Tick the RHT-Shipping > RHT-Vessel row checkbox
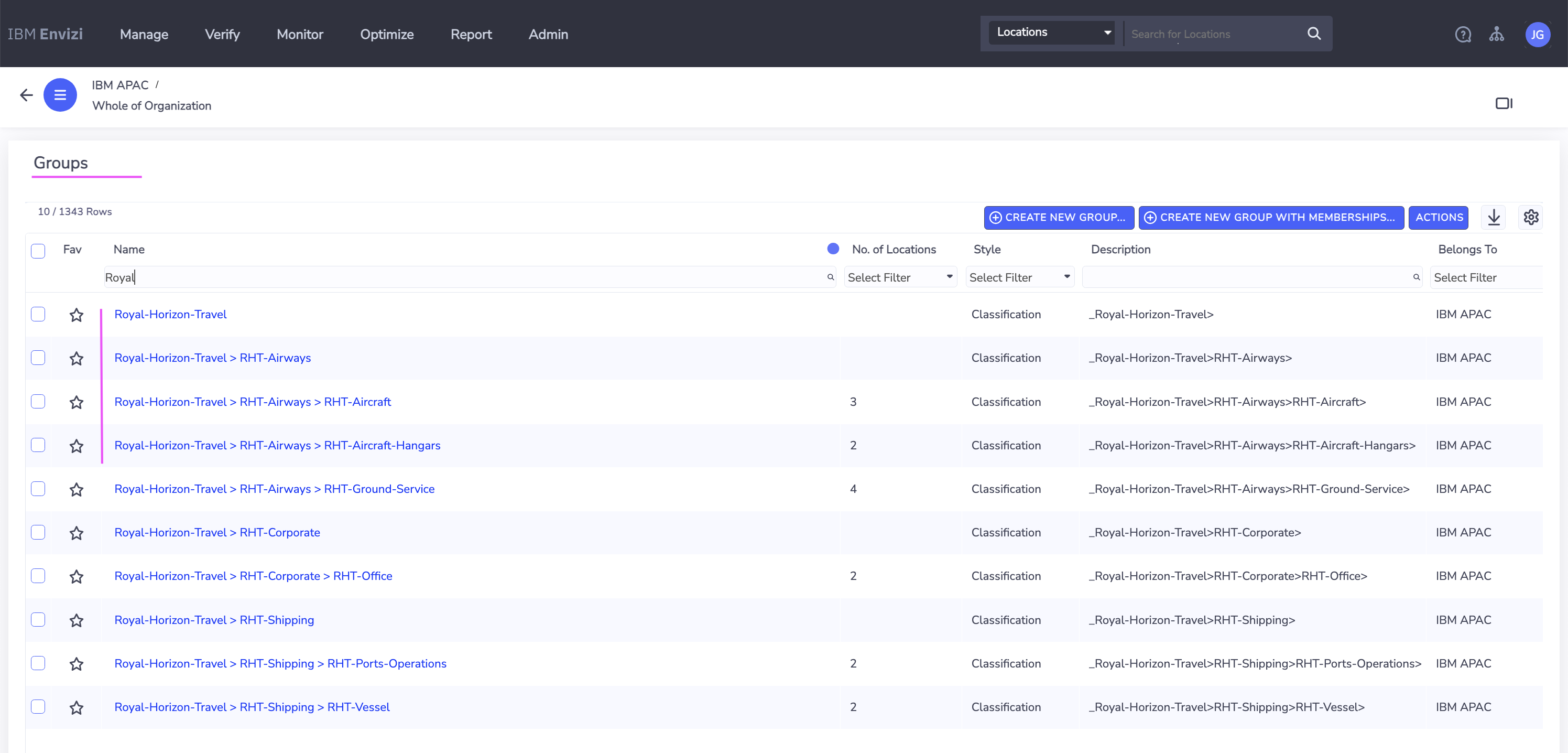 38,707
